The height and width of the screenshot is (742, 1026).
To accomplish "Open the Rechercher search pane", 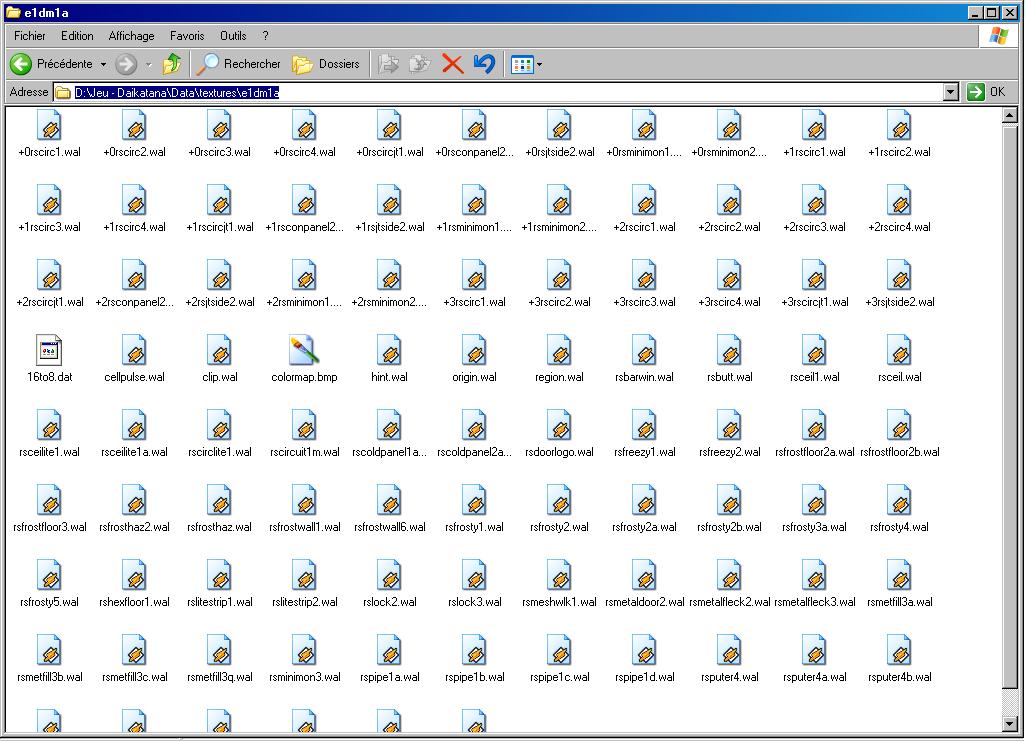I will tap(239, 64).
